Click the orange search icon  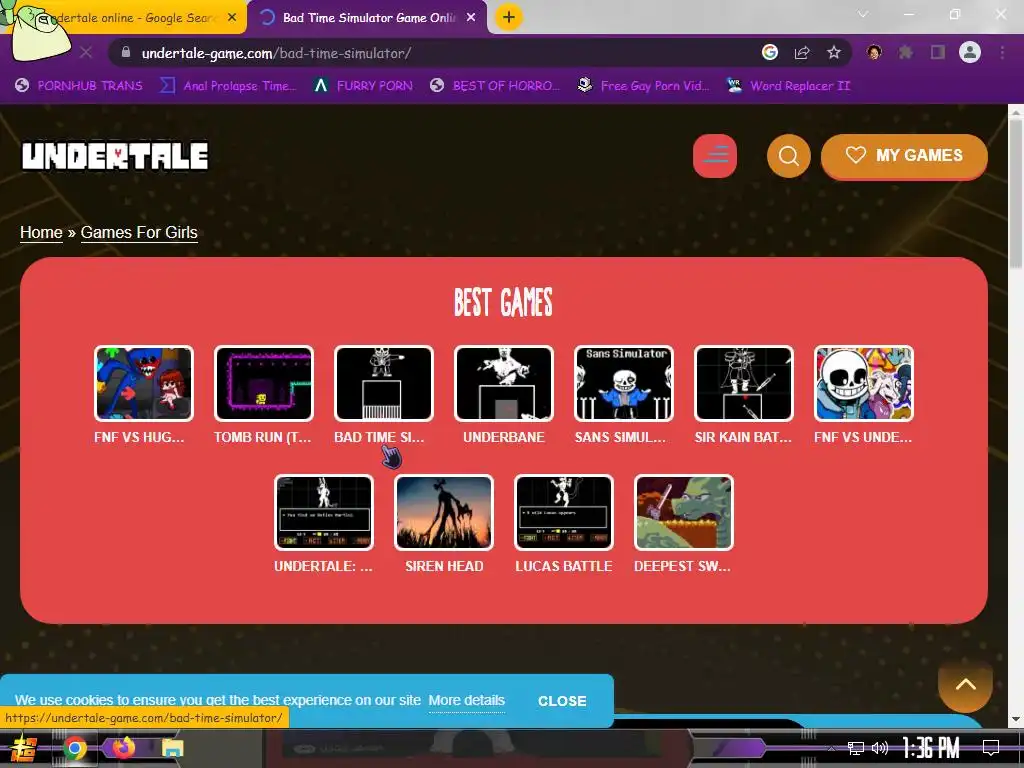(788, 155)
